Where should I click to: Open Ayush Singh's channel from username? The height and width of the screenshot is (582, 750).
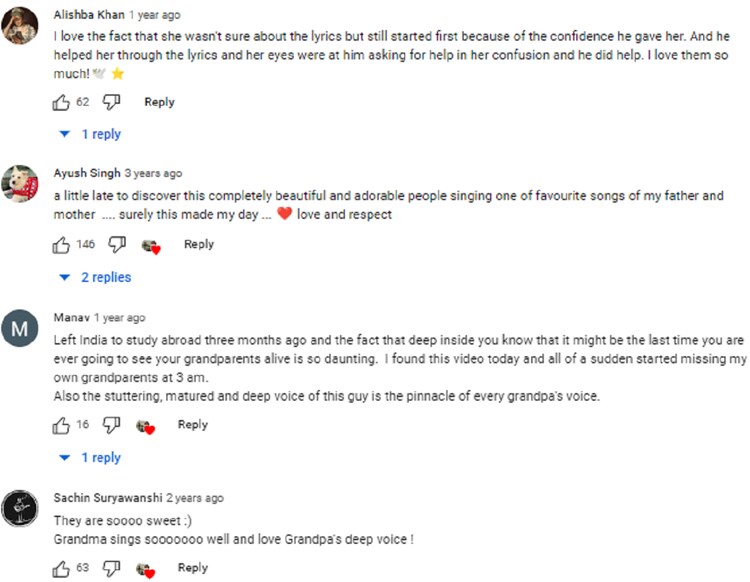click(x=87, y=173)
